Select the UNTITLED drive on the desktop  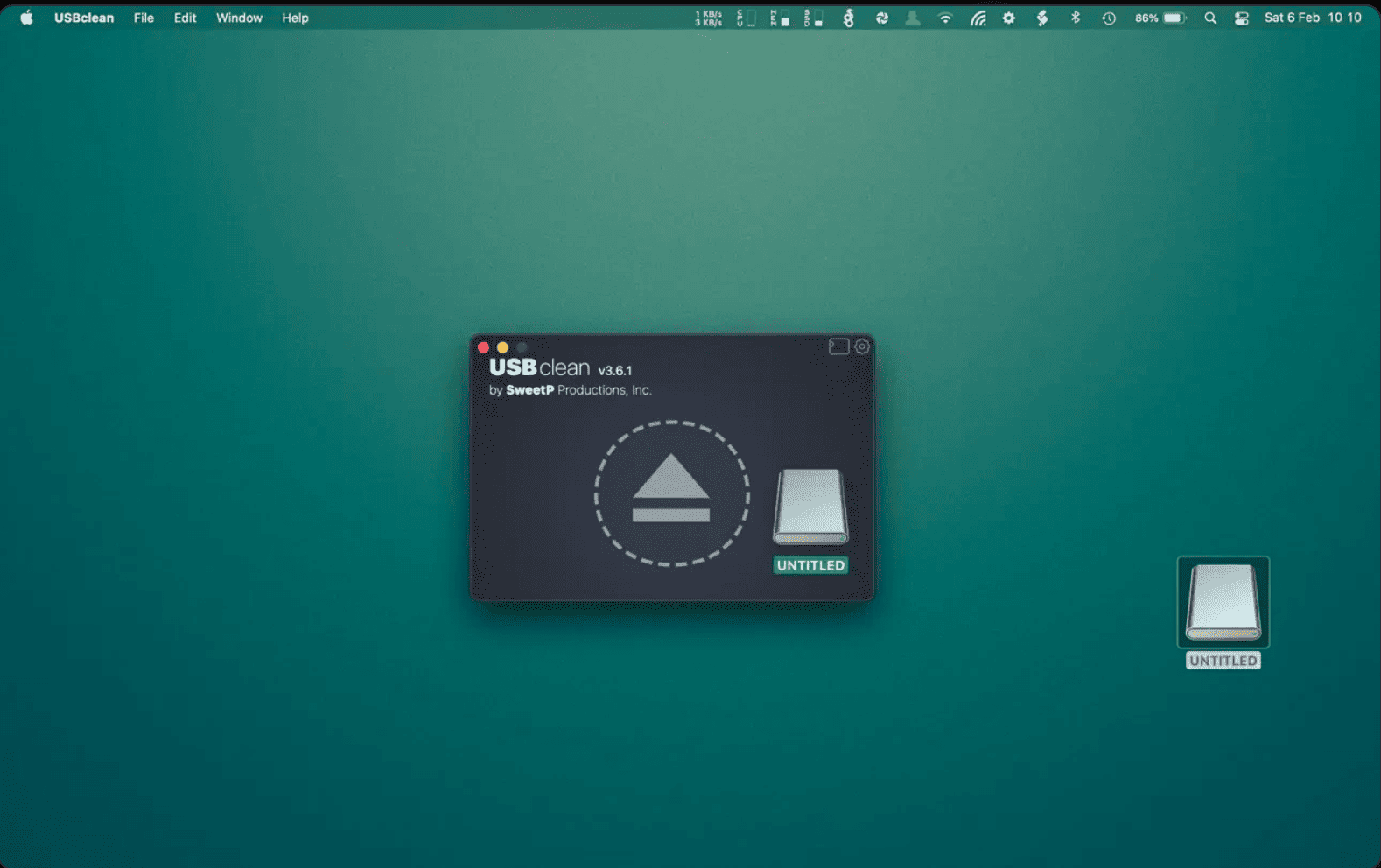[1223, 612]
